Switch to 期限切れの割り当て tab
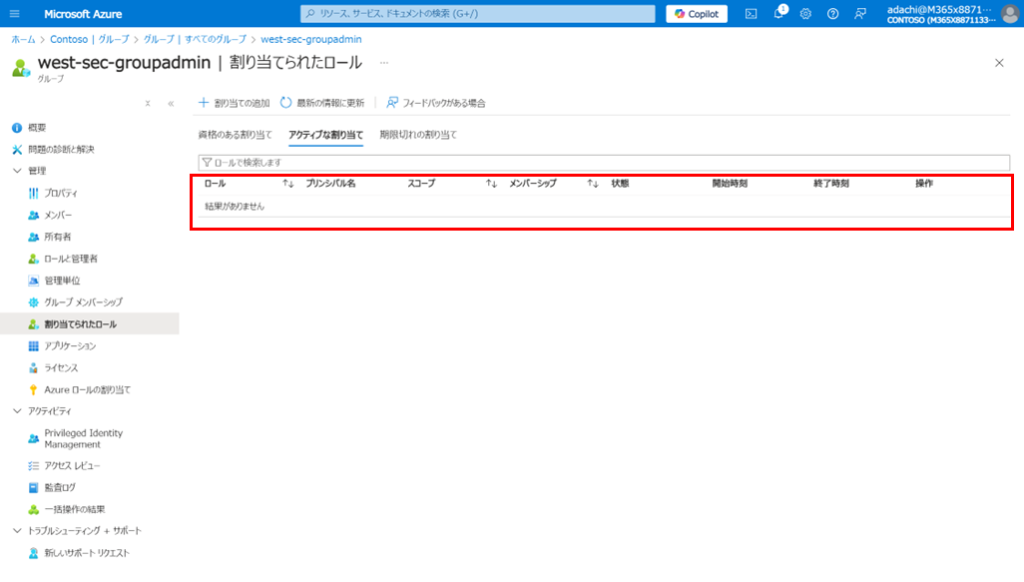 [x=419, y=135]
